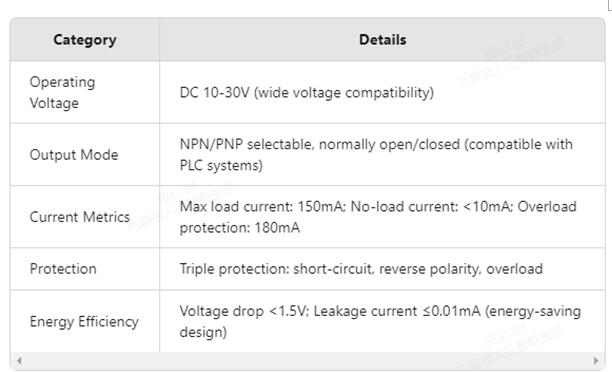The width and height of the screenshot is (612, 372).
Task: Click the PLC systems text in Output Mode
Action: point(221,166)
